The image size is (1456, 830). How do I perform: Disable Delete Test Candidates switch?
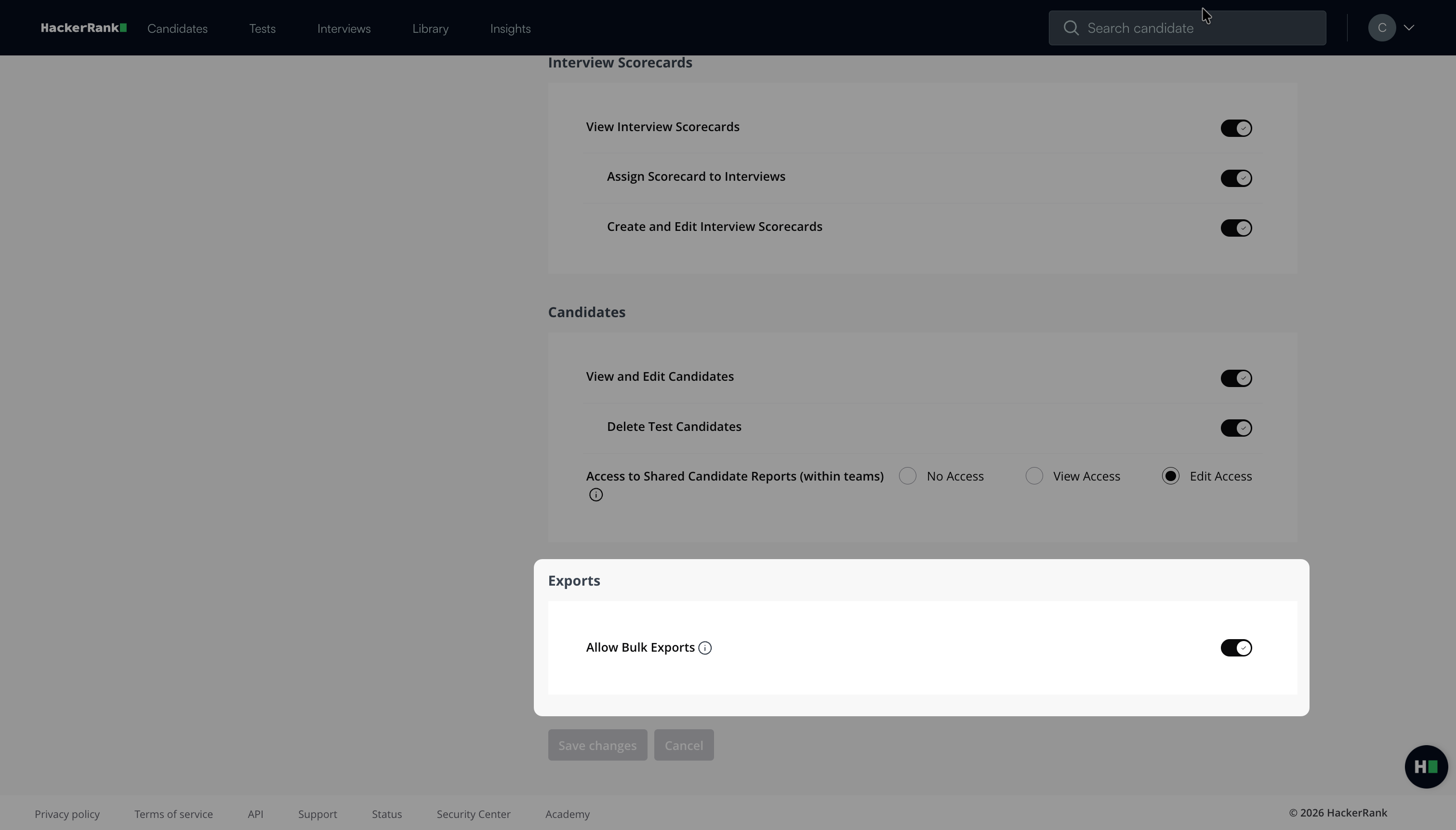coord(1235,428)
